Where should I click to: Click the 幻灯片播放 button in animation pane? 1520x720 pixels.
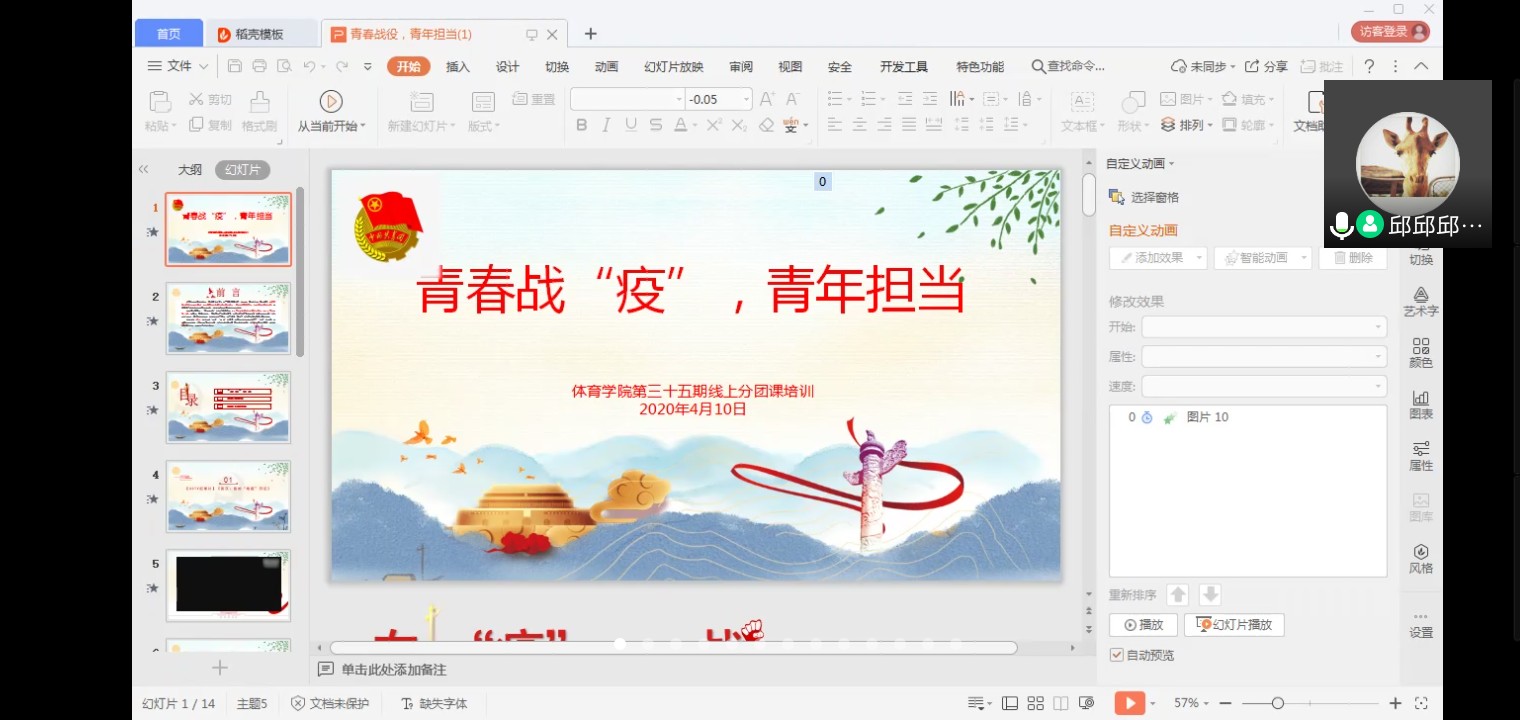click(x=1234, y=625)
